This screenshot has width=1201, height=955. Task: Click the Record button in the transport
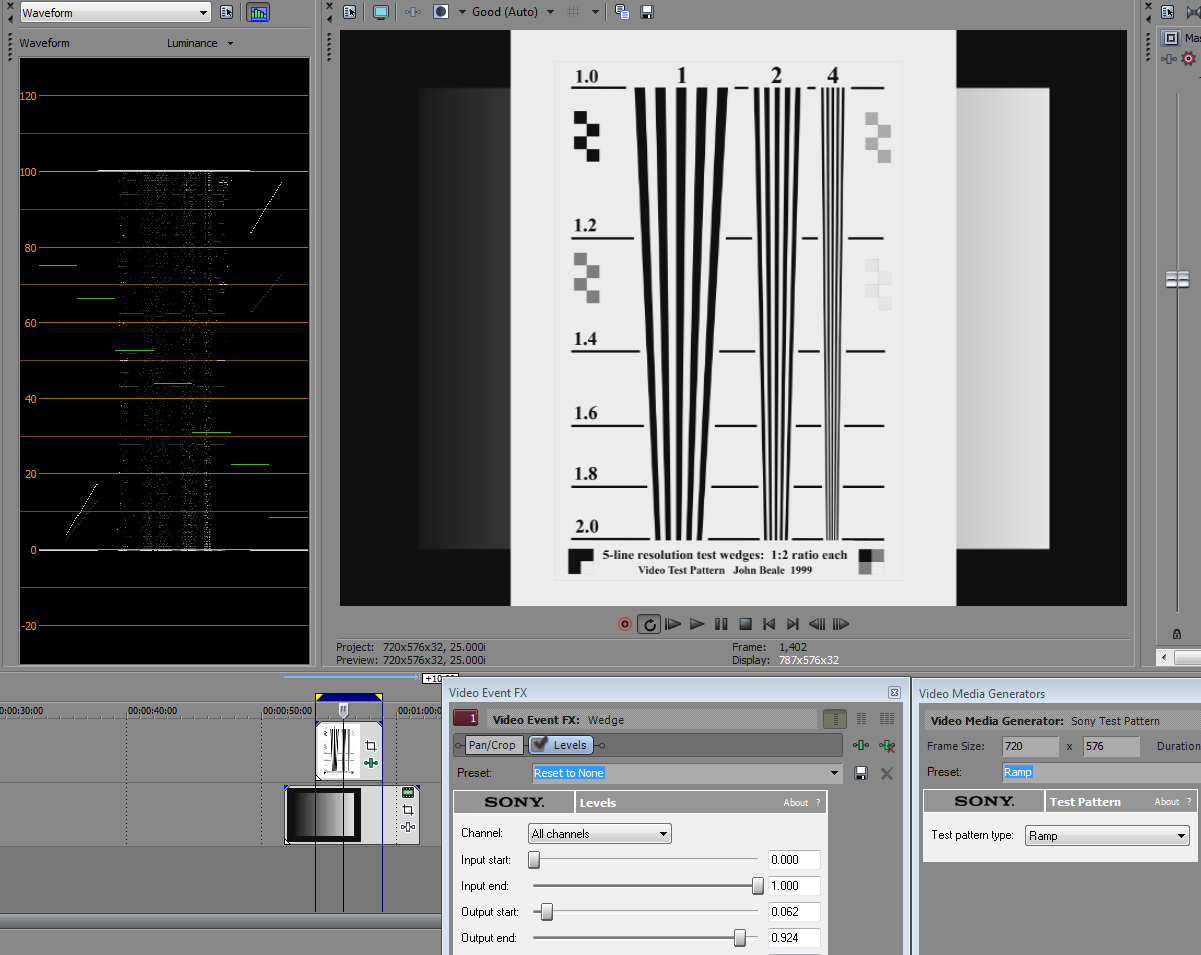point(625,624)
